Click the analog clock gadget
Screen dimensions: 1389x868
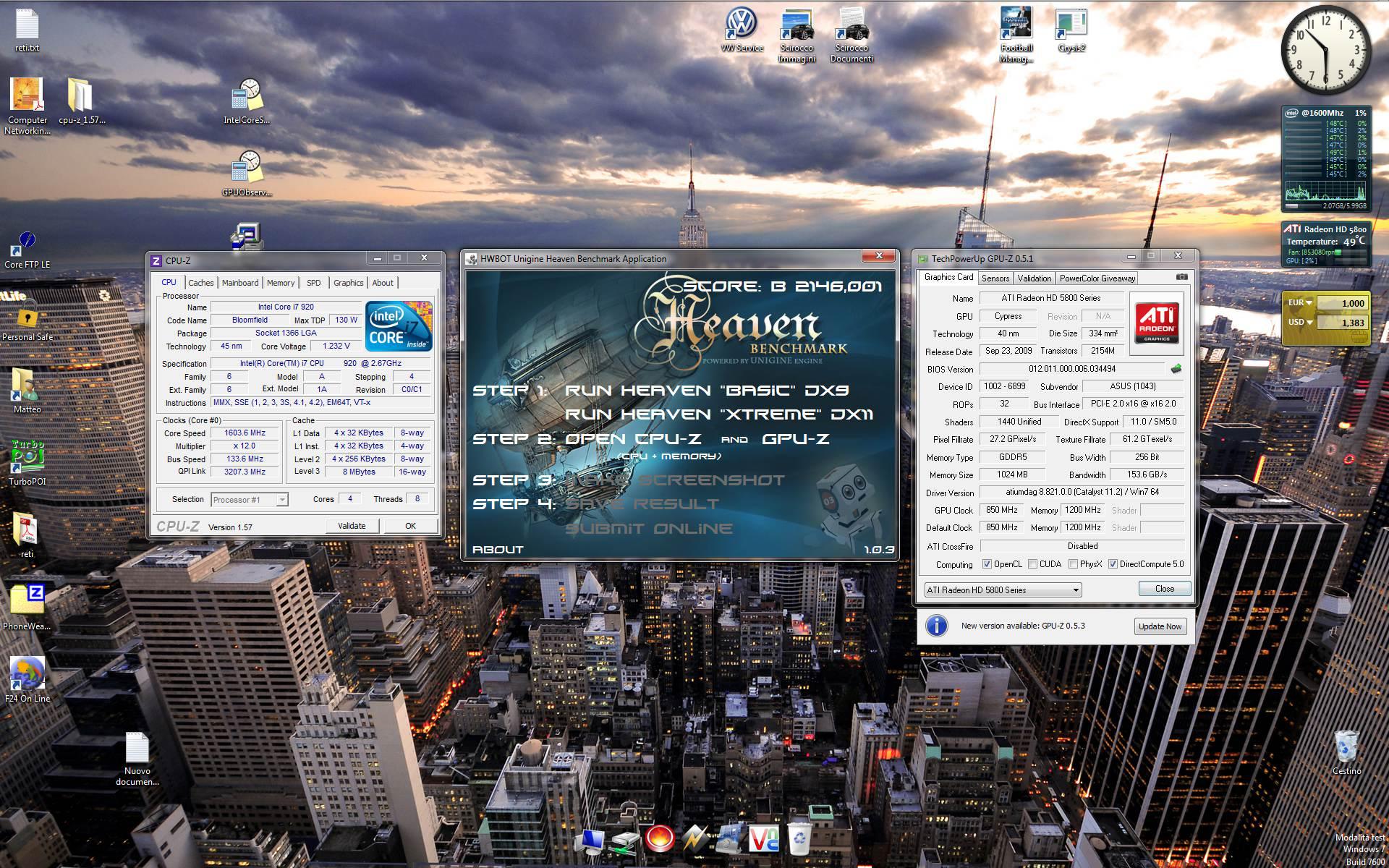pos(1325,50)
